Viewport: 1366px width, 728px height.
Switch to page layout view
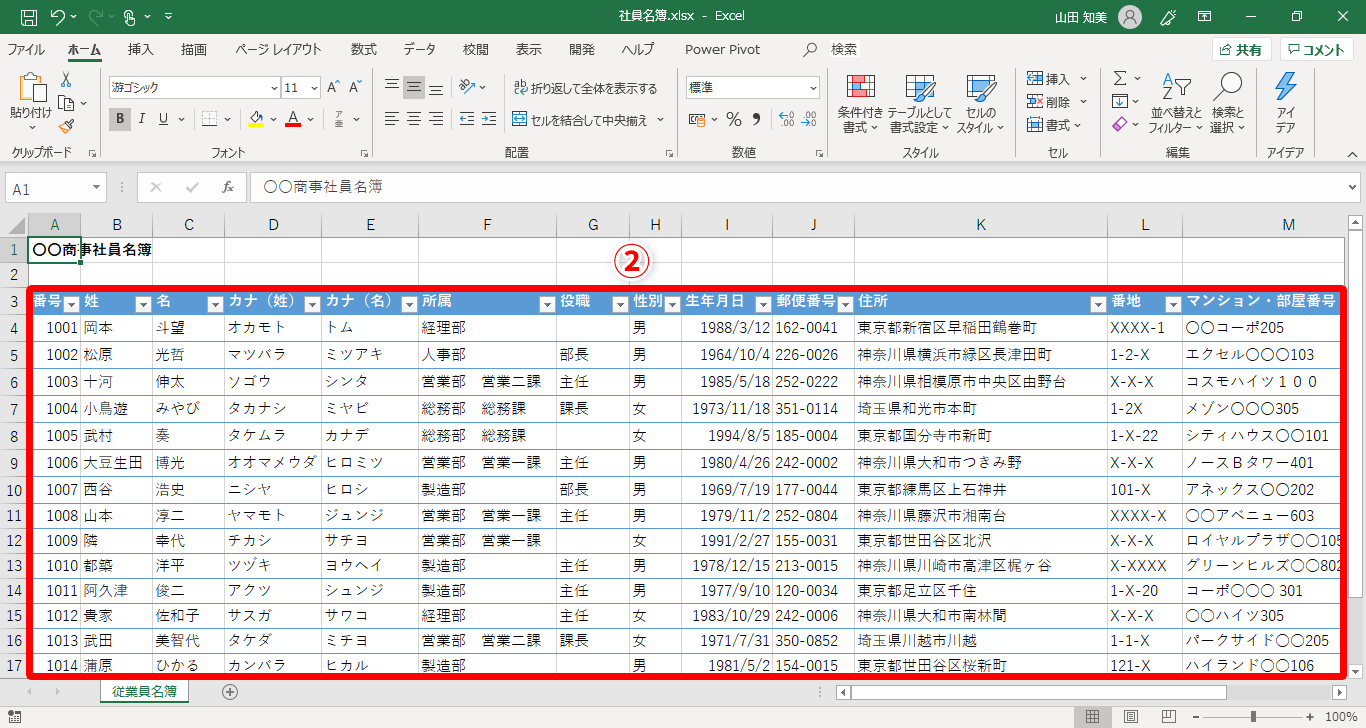point(1131,716)
